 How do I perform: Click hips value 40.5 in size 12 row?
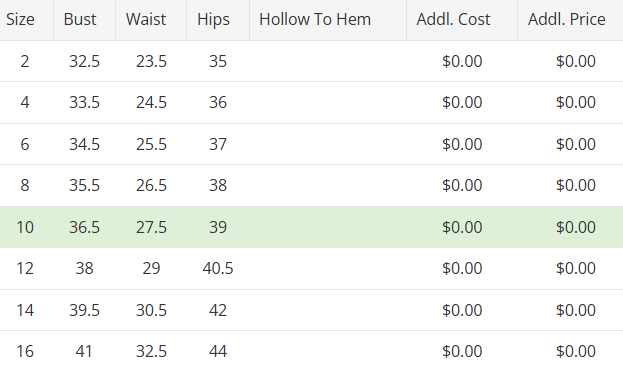click(x=218, y=268)
